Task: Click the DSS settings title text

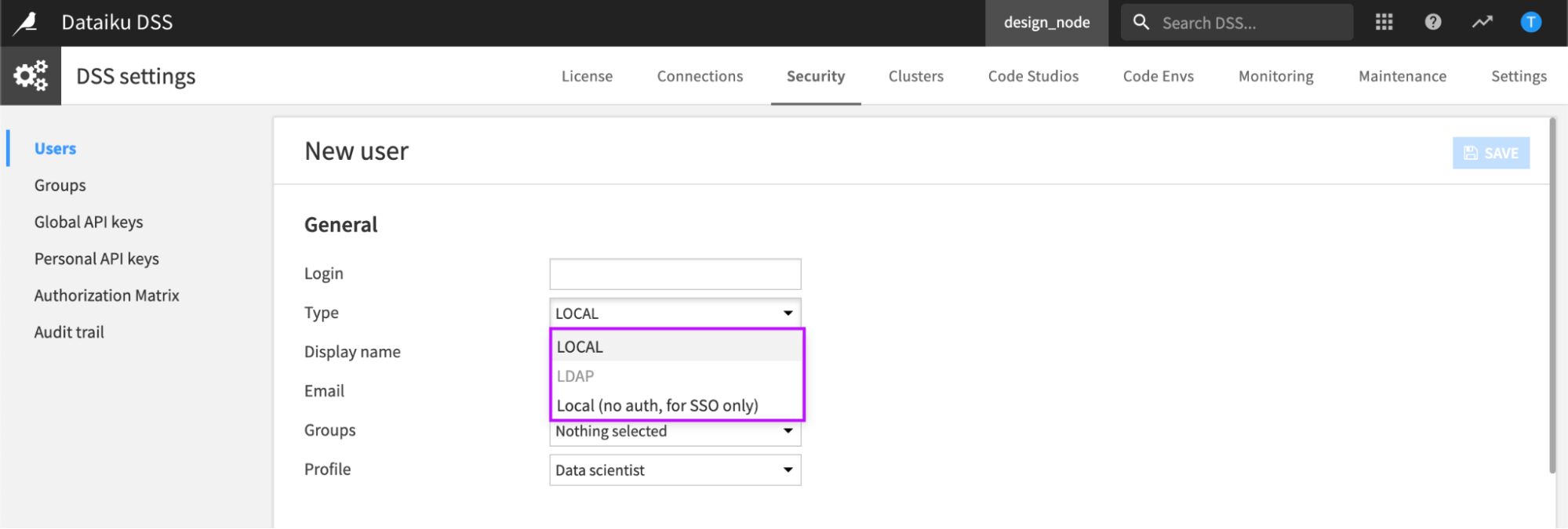Action: coord(136,76)
